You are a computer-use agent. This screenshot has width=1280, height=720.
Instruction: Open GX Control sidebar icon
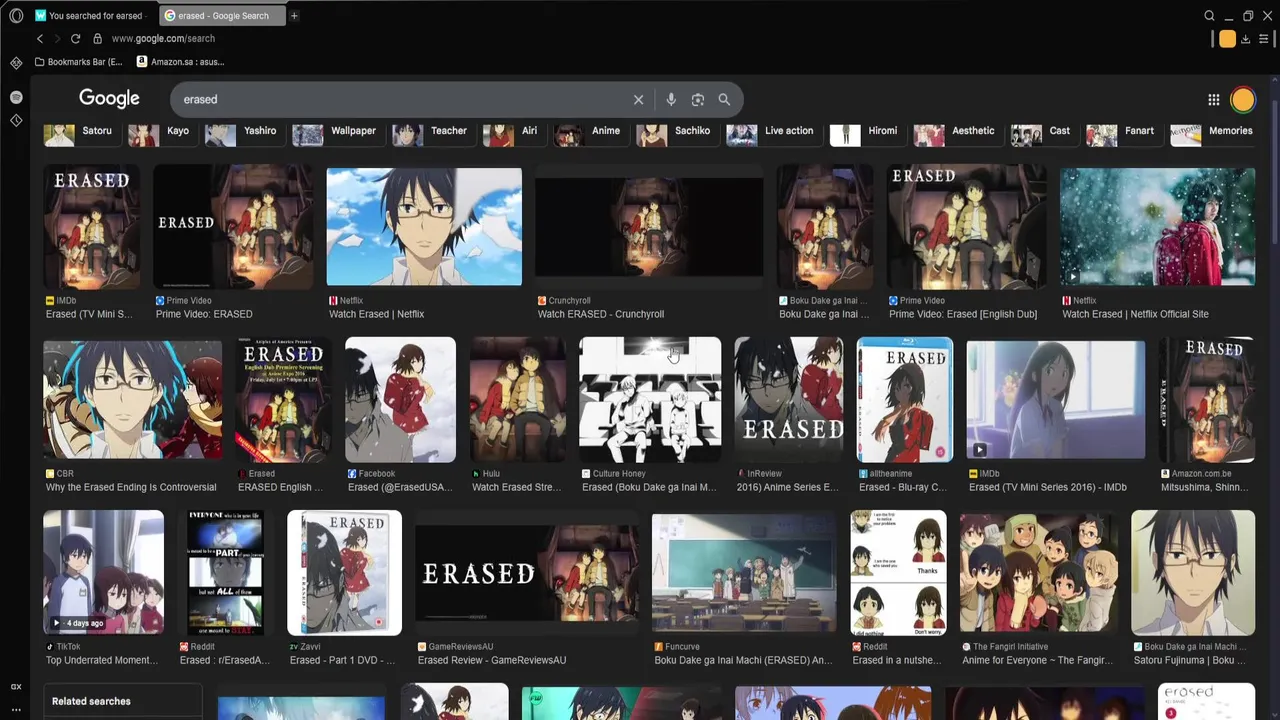point(16,63)
